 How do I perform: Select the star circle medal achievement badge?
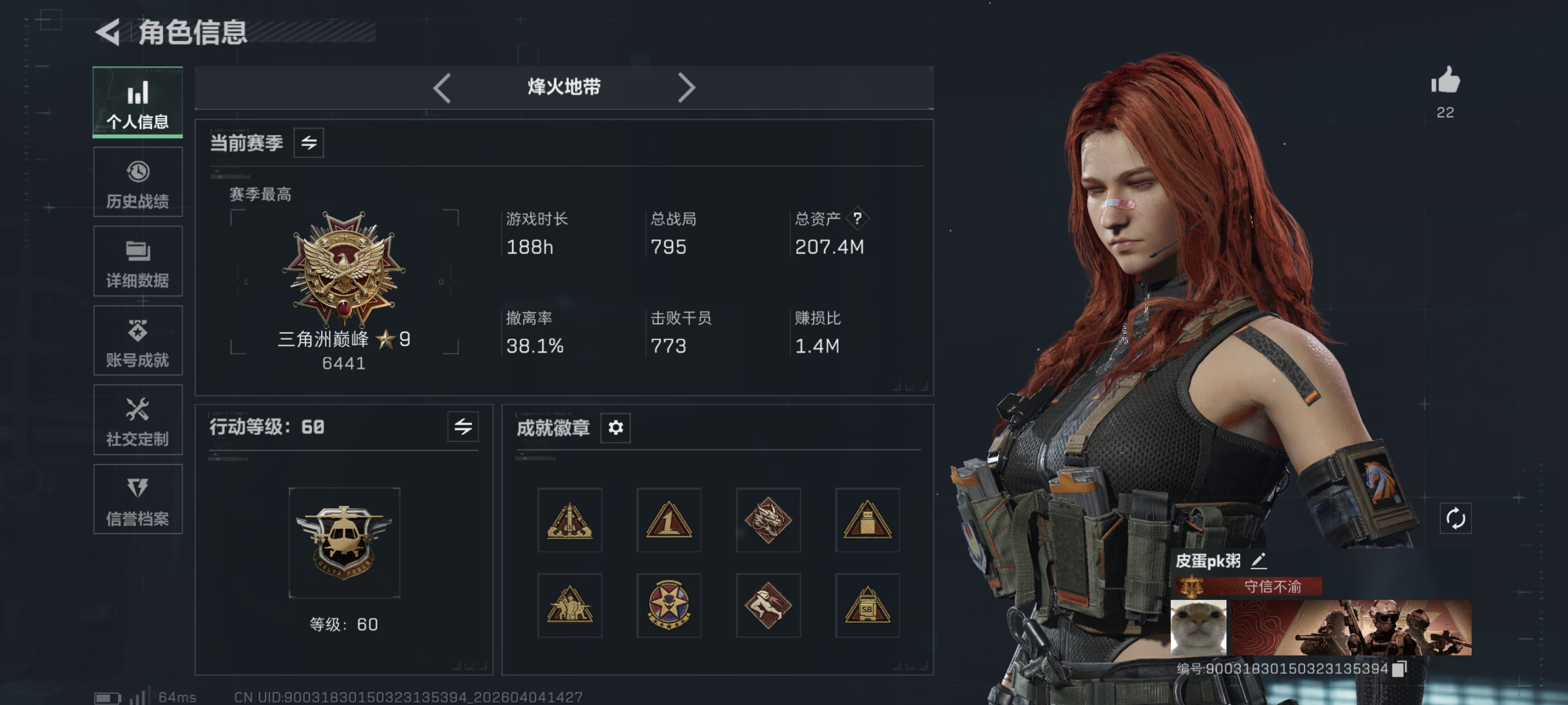coord(669,605)
